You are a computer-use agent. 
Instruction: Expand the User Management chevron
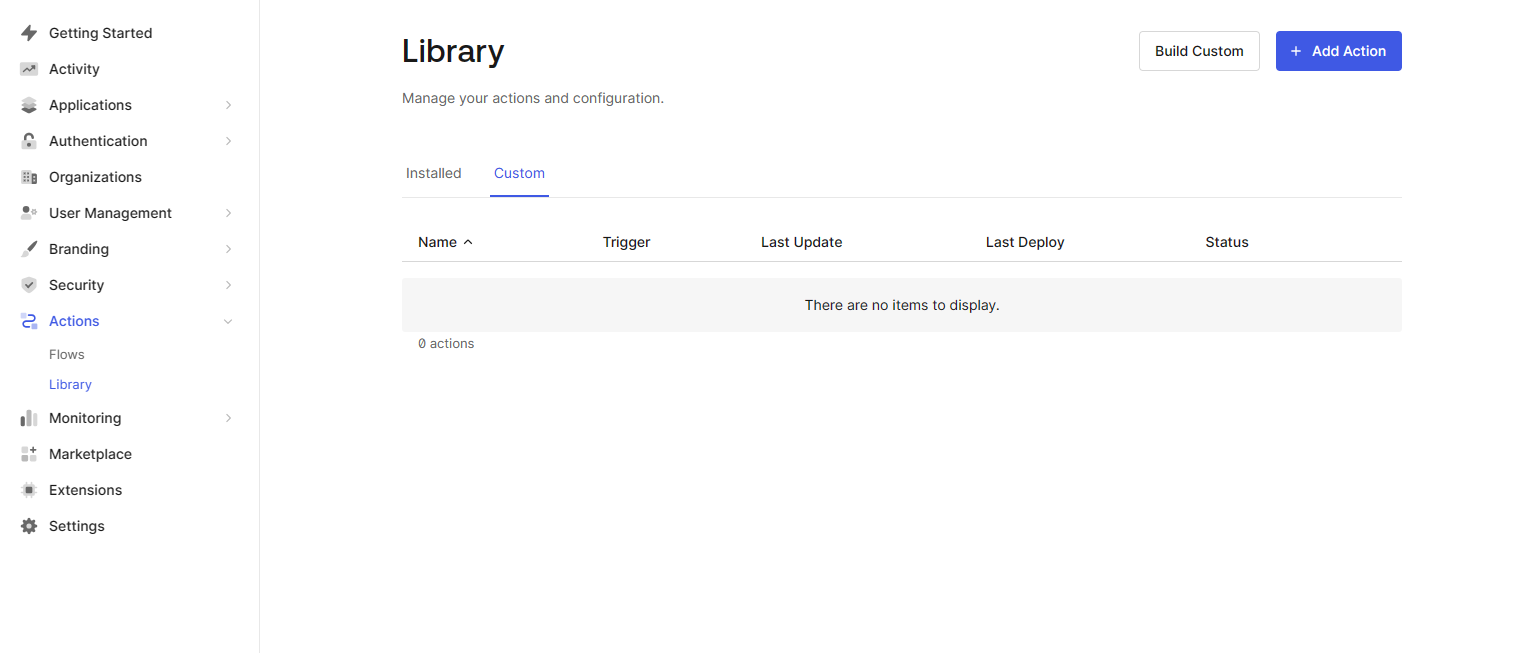pyautogui.click(x=228, y=213)
